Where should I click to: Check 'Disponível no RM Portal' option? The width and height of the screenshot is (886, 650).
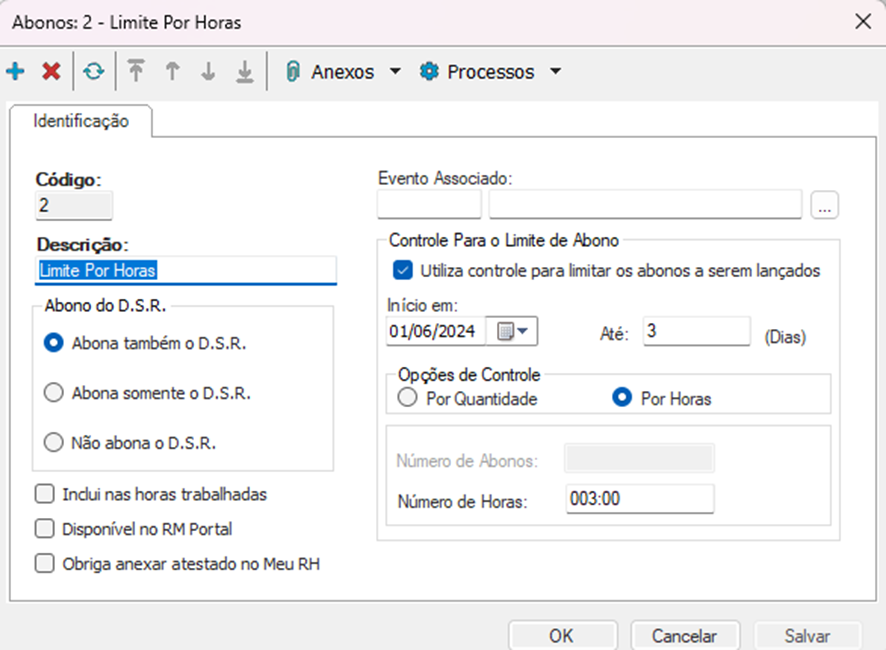tap(44, 529)
